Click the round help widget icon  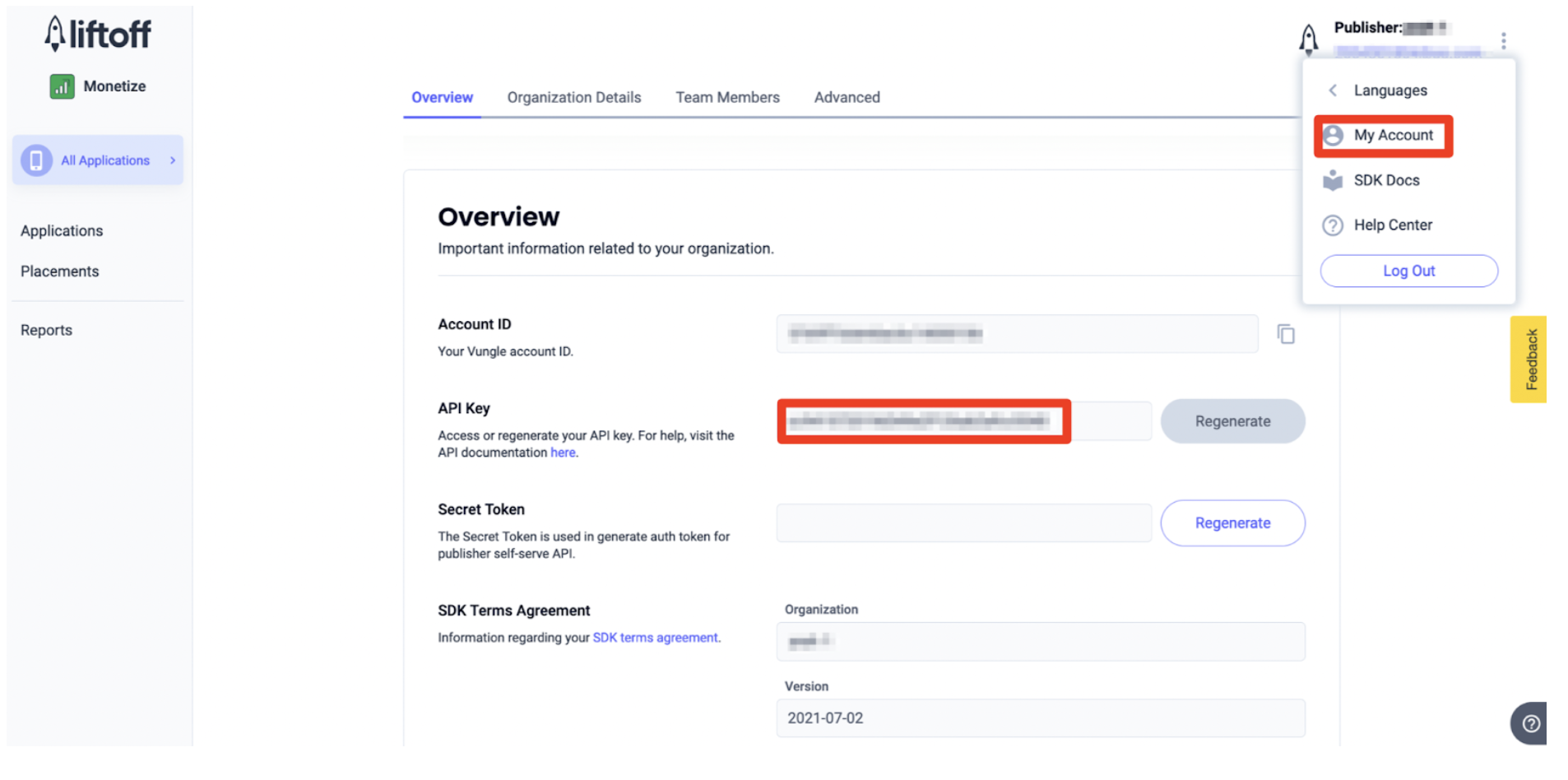[x=1529, y=723]
